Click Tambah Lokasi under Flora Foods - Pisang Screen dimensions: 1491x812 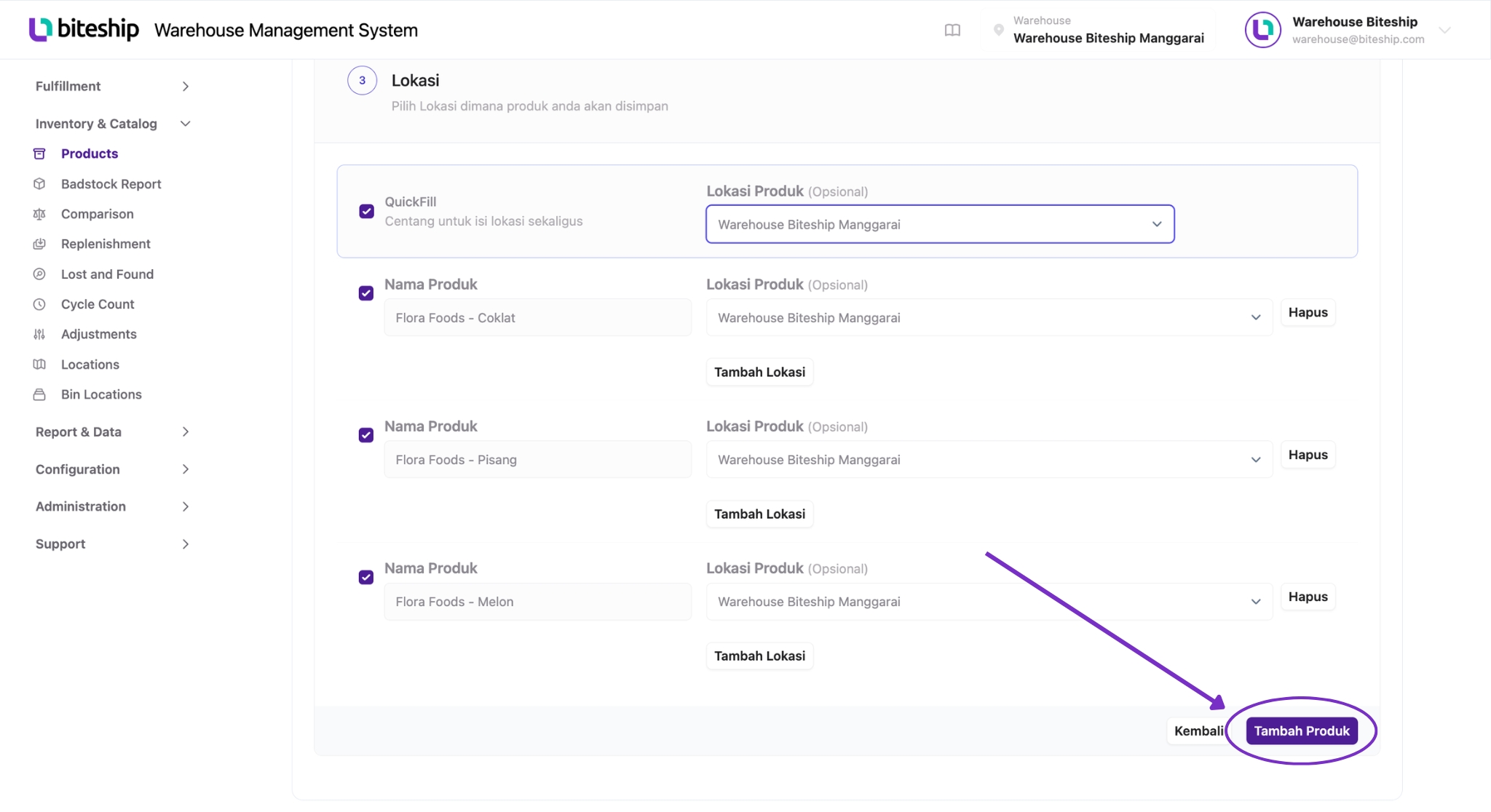pyautogui.click(x=759, y=514)
